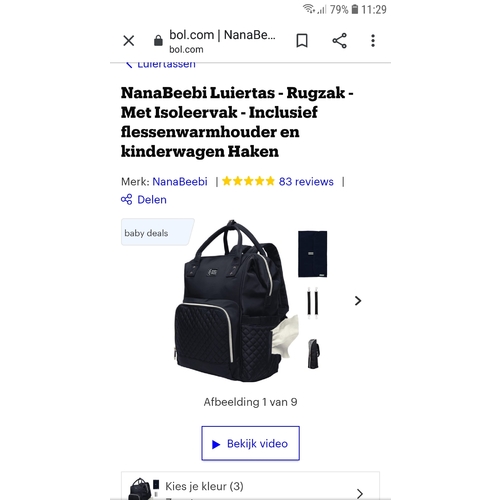Tap the bol.com address bar title
500x500 pixels.
(x=222, y=35)
